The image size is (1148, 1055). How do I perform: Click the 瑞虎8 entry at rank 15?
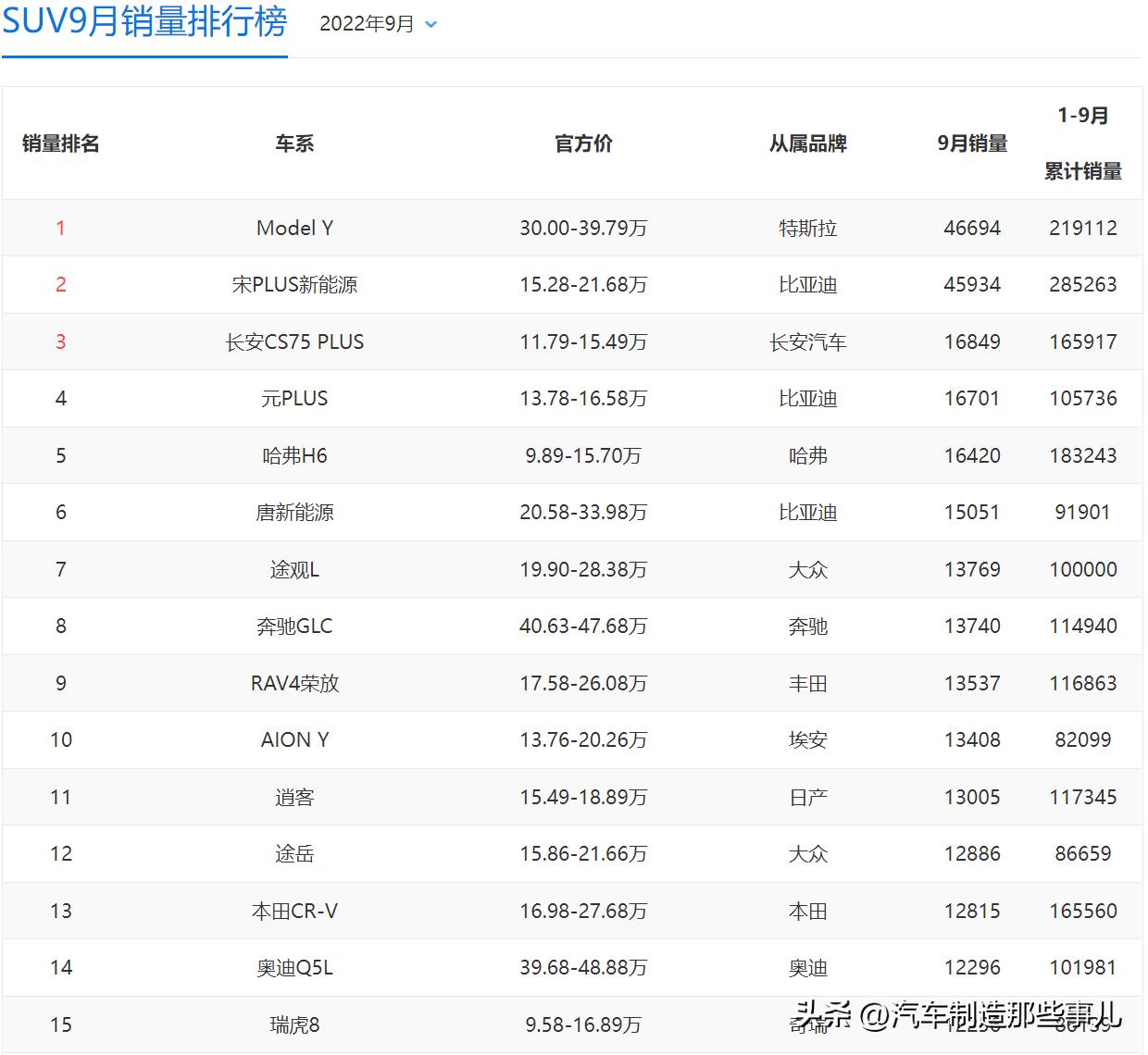(x=294, y=1024)
